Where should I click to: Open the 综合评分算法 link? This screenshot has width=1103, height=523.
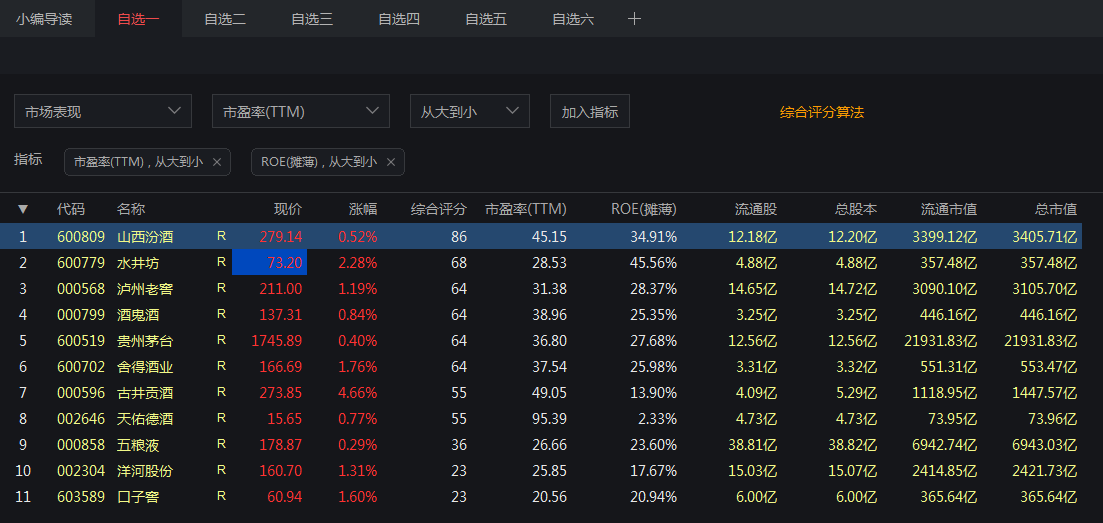pos(822,112)
